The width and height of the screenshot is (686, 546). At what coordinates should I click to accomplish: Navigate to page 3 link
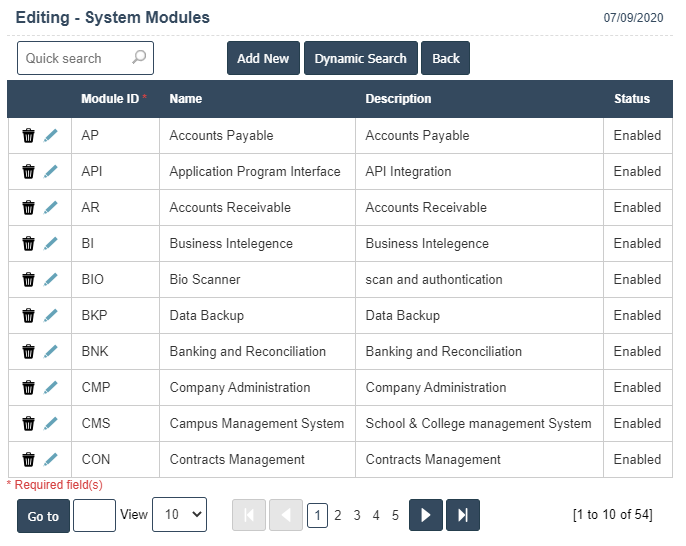(x=357, y=515)
